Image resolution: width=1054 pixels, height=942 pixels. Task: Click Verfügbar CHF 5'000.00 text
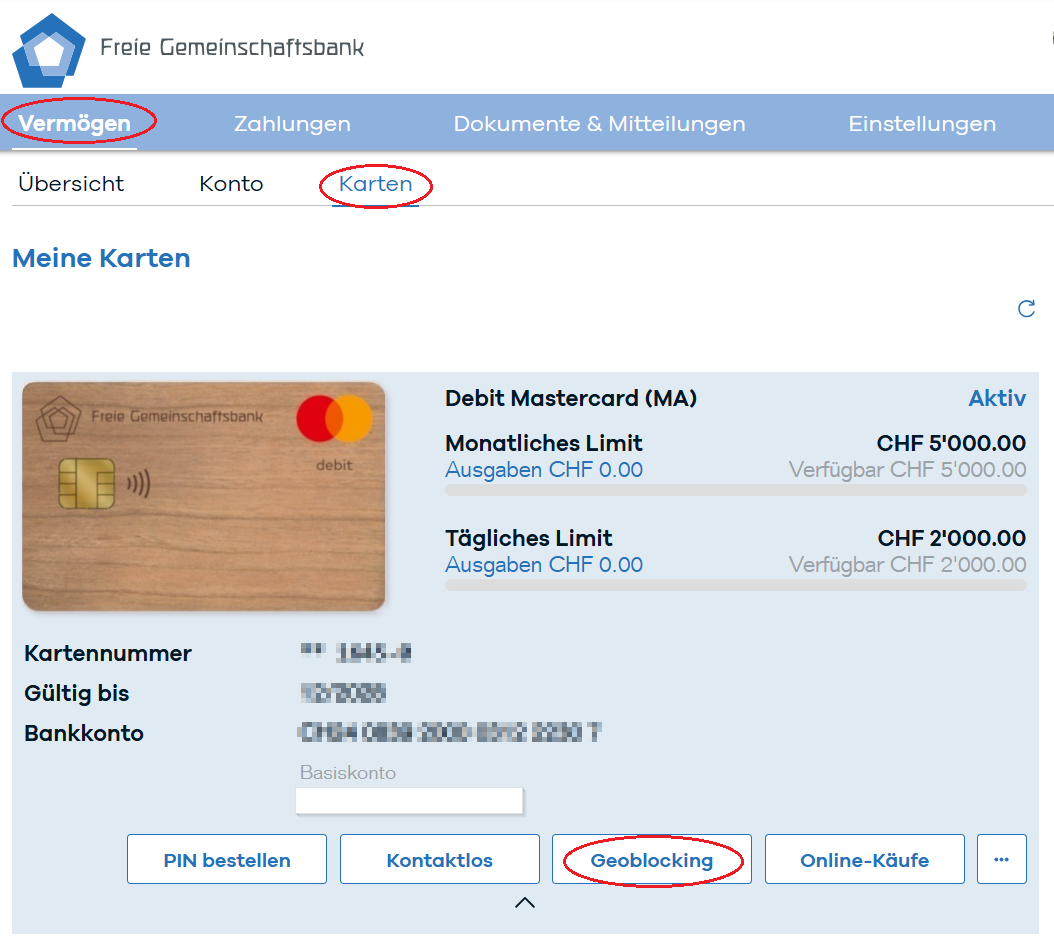[907, 469]
